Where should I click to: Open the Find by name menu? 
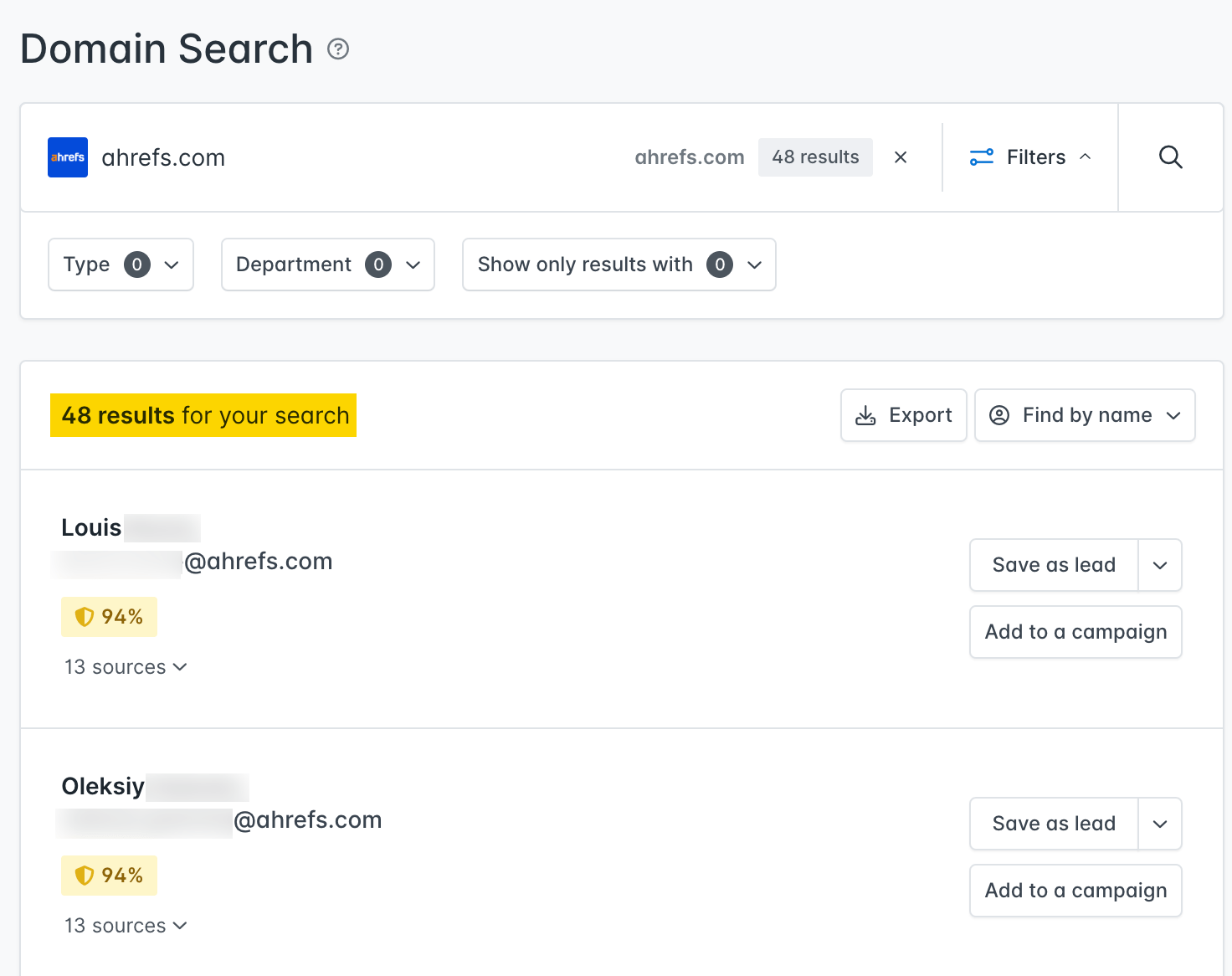pyautogui.click(x=1176, y=414)
